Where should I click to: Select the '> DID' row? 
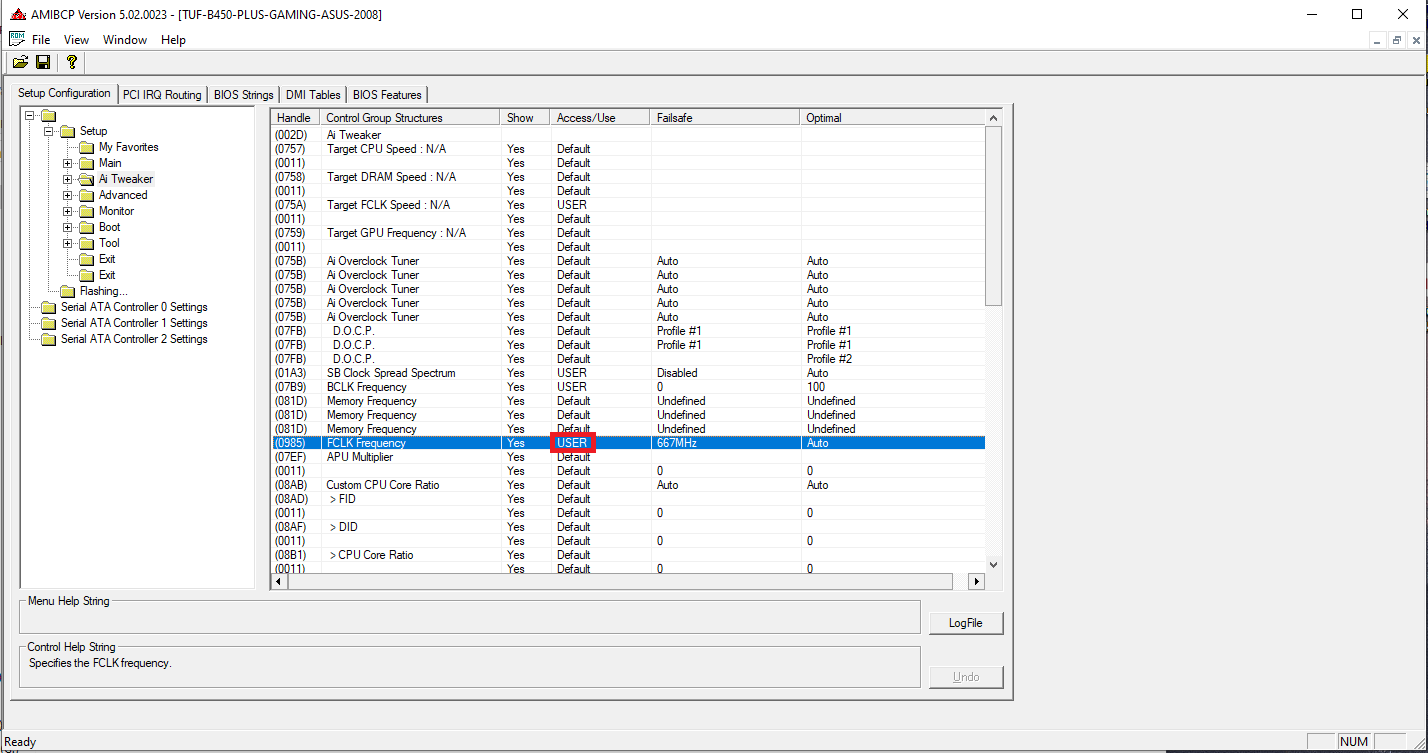[629, 527]
